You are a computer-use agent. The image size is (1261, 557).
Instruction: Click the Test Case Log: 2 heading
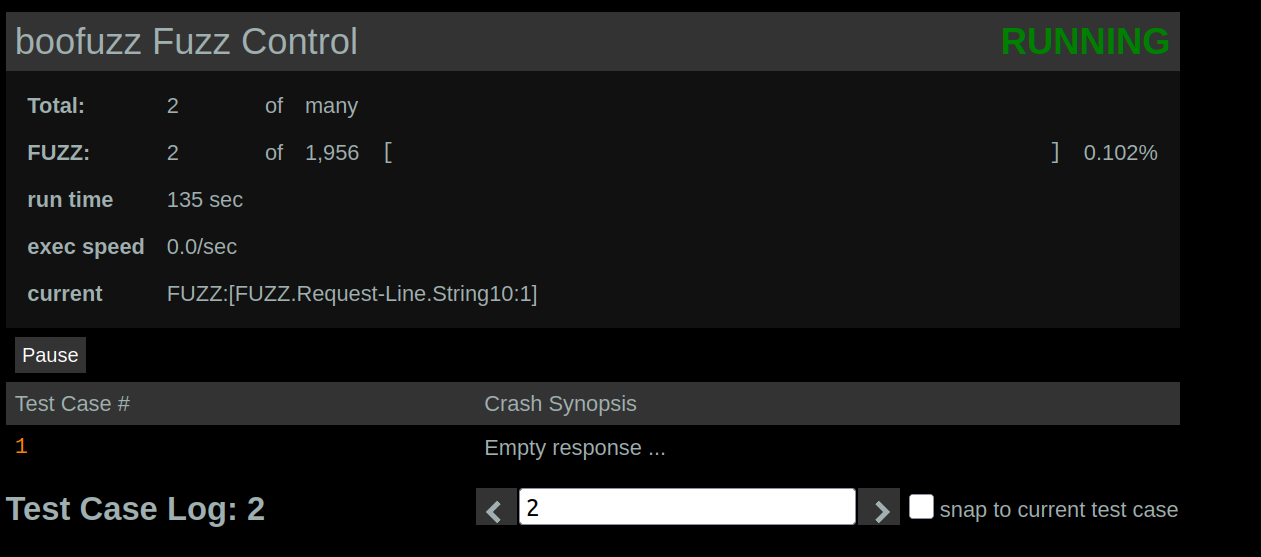[x=136, y=509]
